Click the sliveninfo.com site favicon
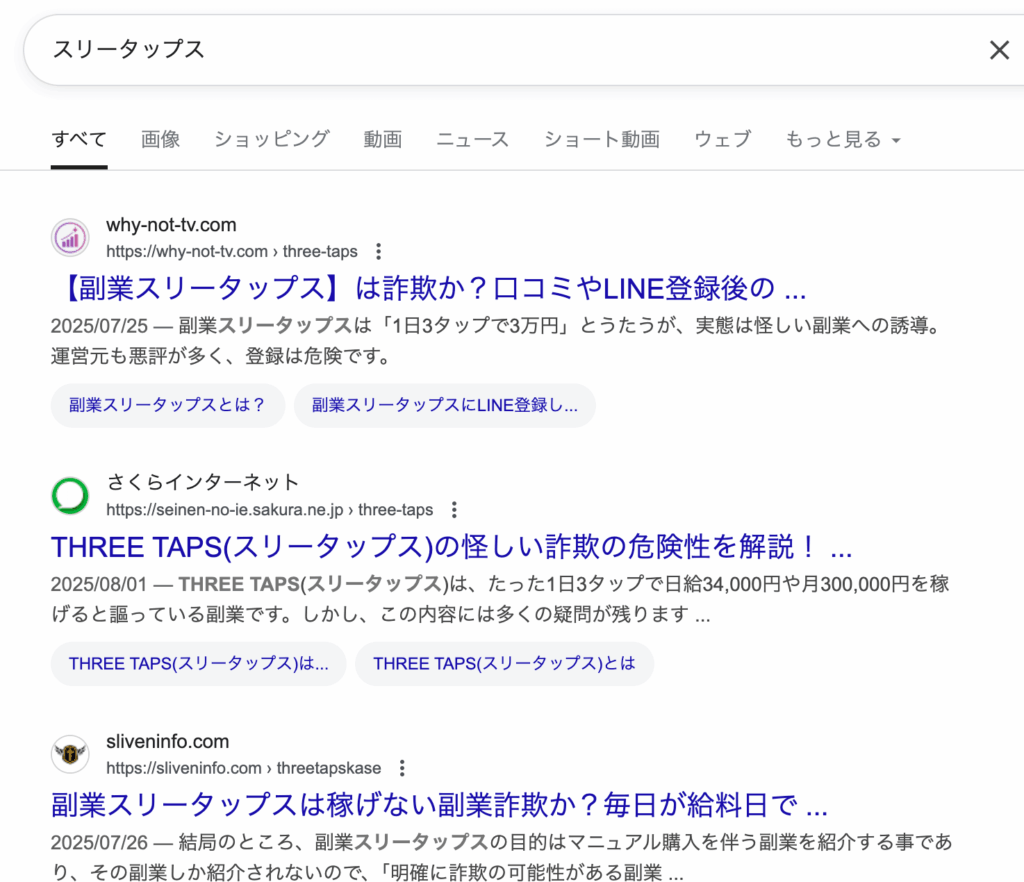 [70, 754]
